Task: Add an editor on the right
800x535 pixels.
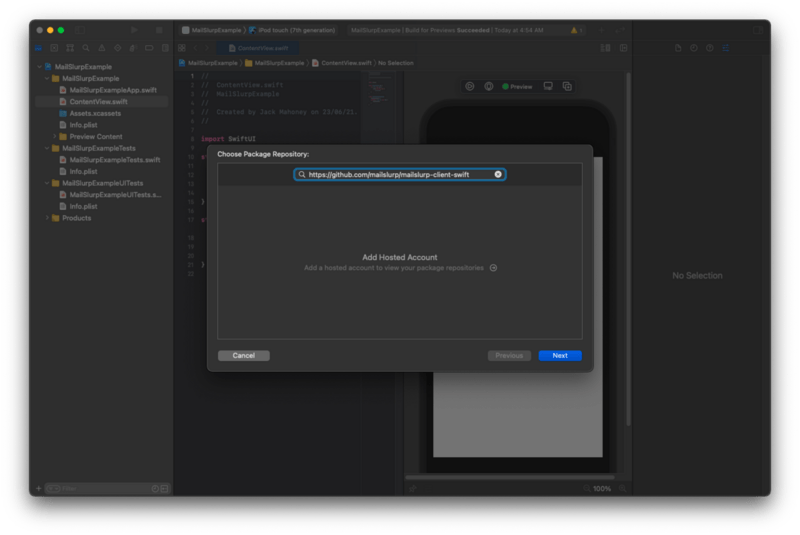Action: [623, 48]
